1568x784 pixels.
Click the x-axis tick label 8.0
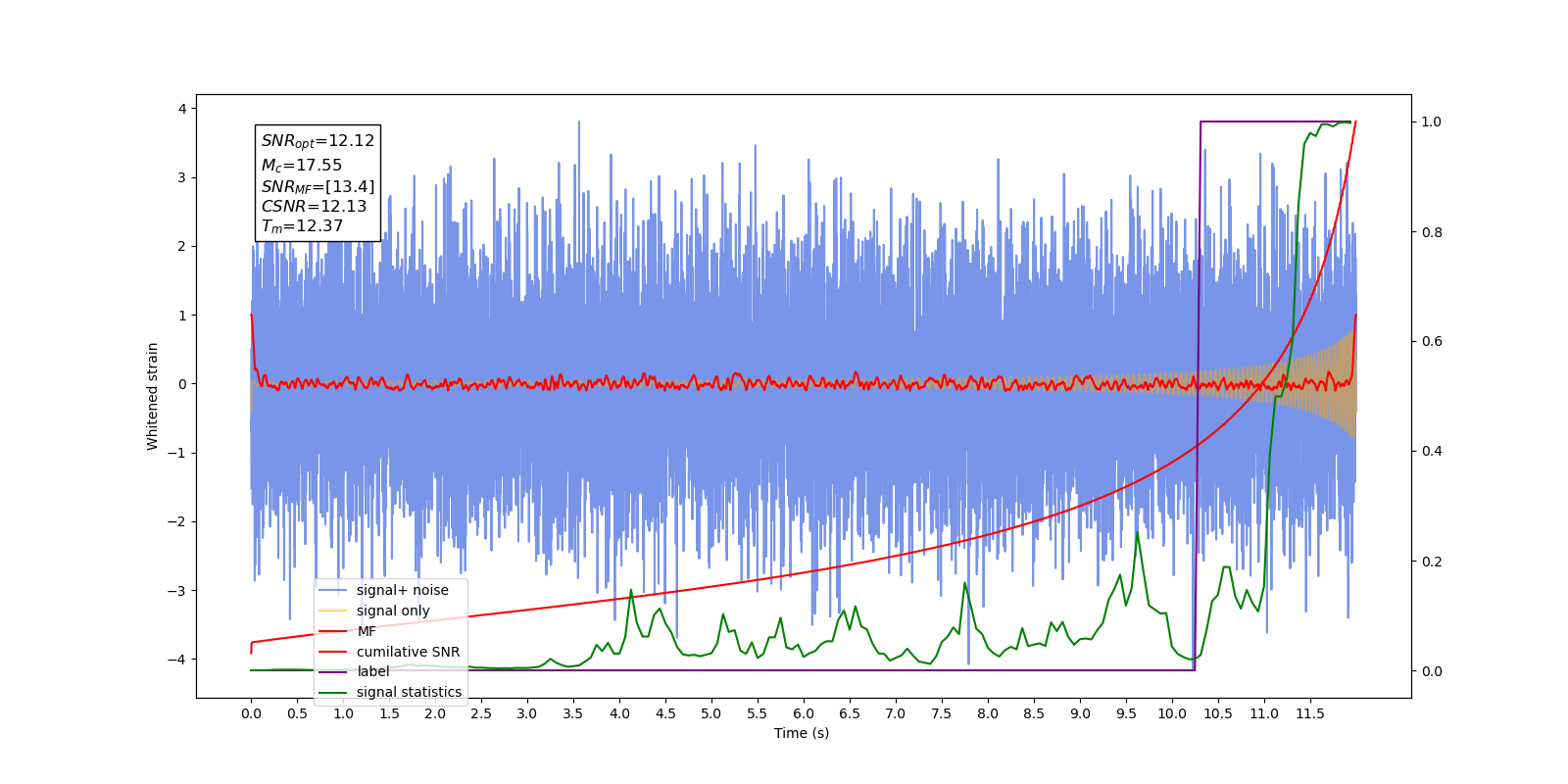988,713
